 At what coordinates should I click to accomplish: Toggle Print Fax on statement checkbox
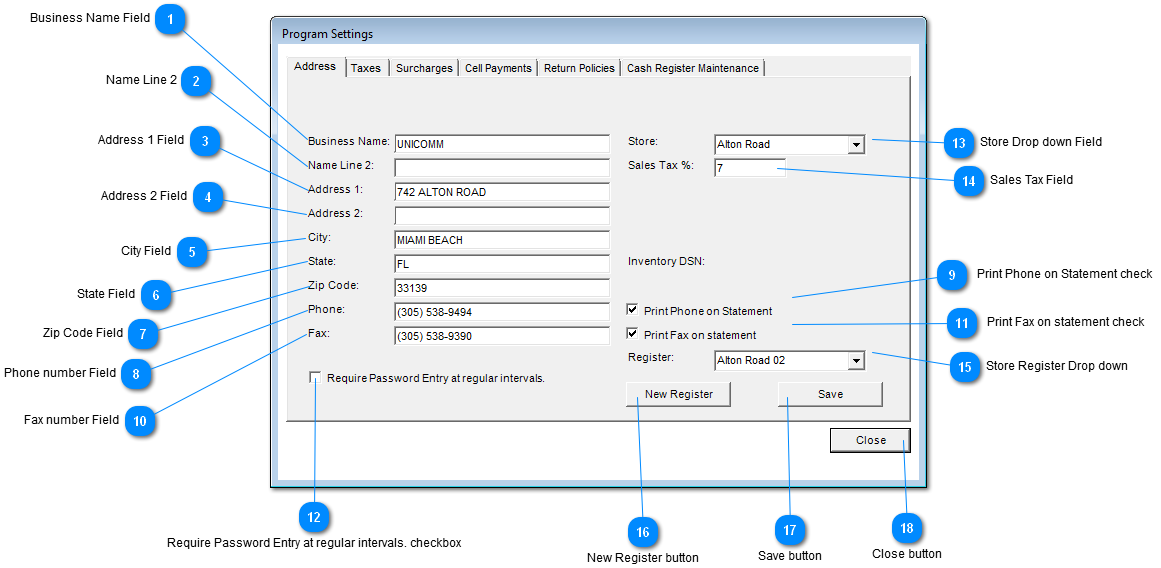click(632, 334)
